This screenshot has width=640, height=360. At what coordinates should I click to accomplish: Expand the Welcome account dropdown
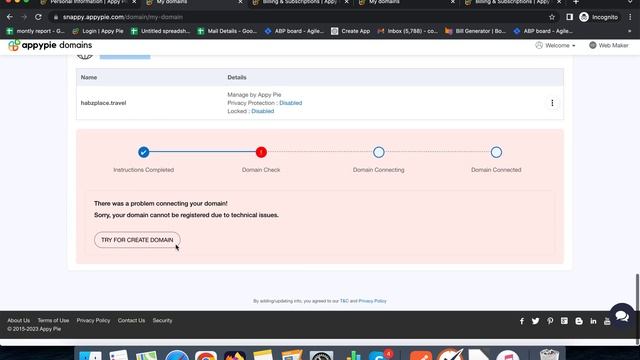coord(555,45)
